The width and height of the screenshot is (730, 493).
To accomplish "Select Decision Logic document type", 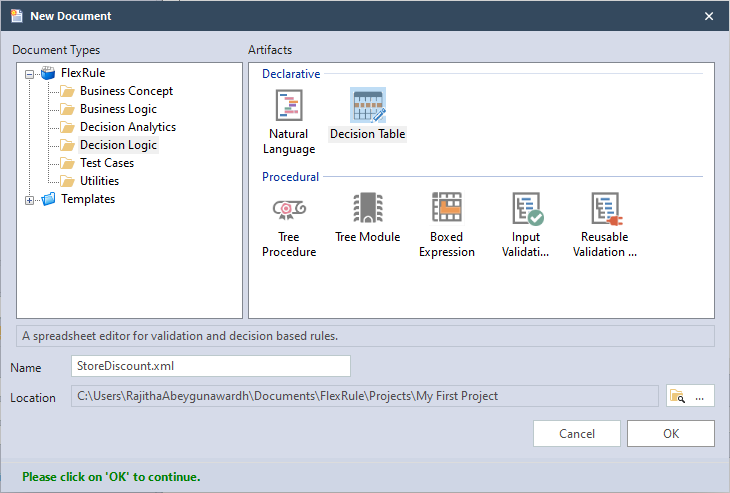I will coord(118,145).
